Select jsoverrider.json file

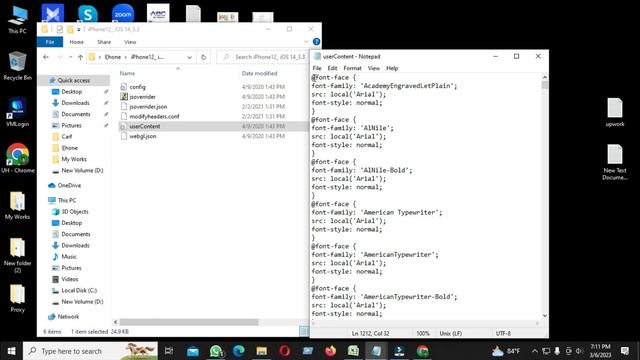pyautogui.click(x=148, y=107)
